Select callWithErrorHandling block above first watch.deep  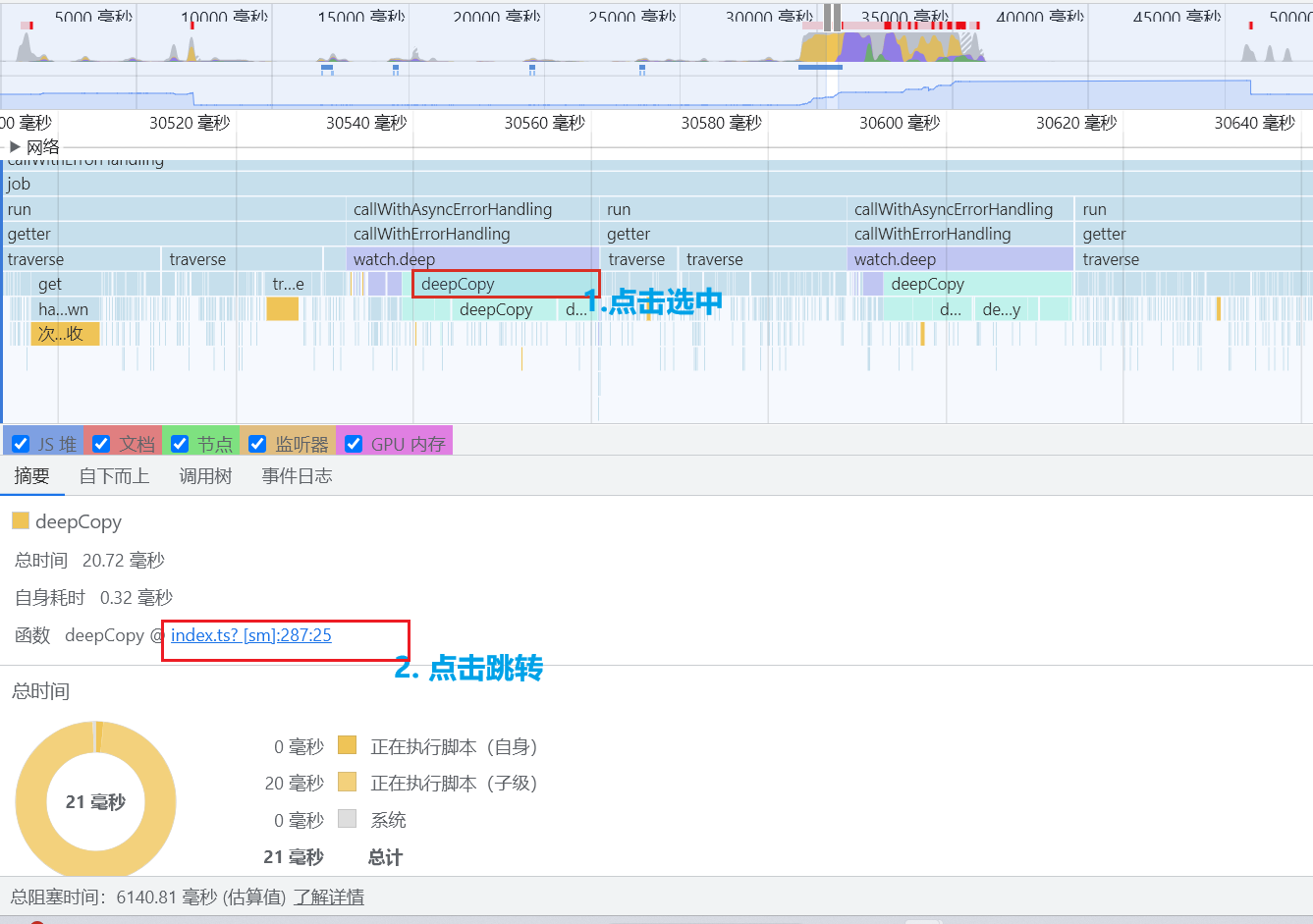tap(471, 234)
